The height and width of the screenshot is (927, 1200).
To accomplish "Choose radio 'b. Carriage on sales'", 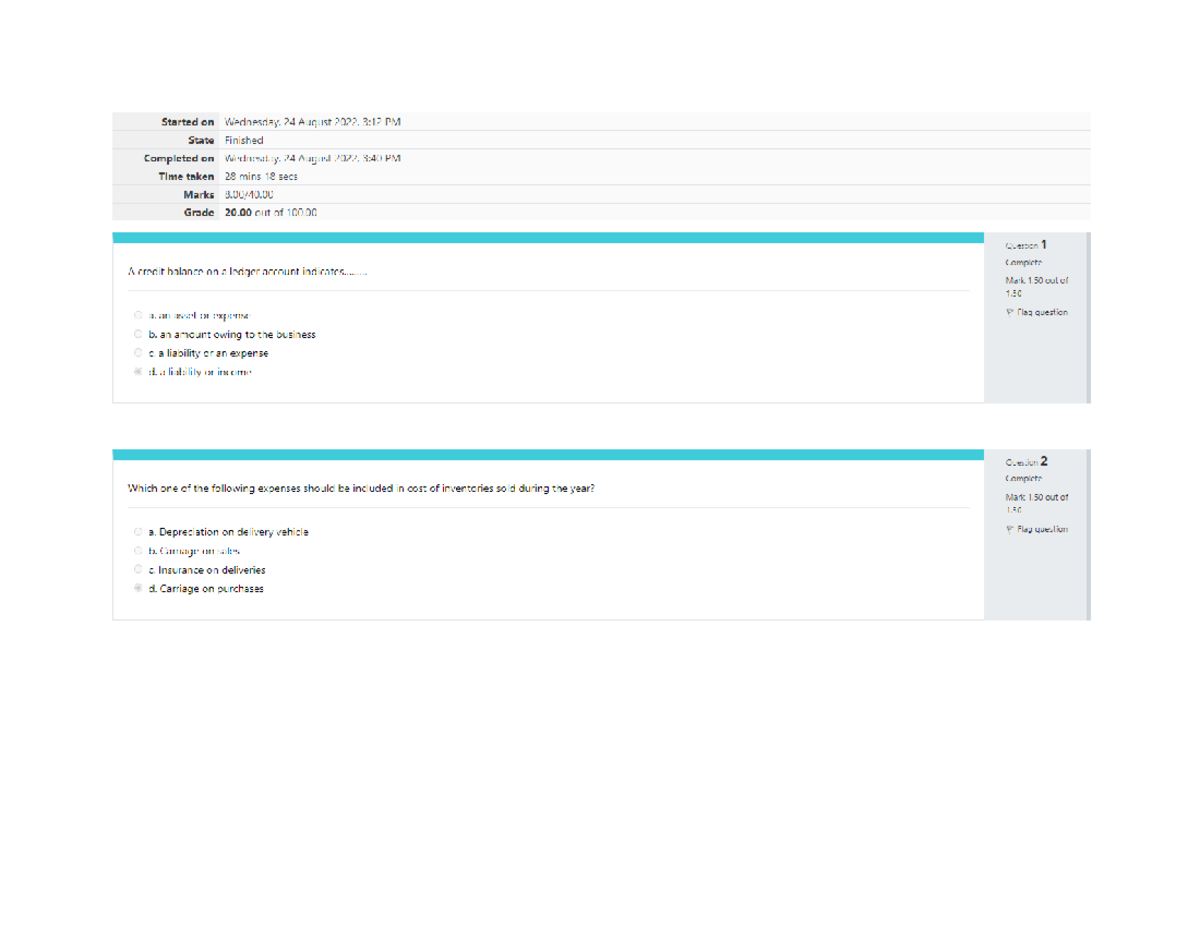I will [x=137, y=551].
